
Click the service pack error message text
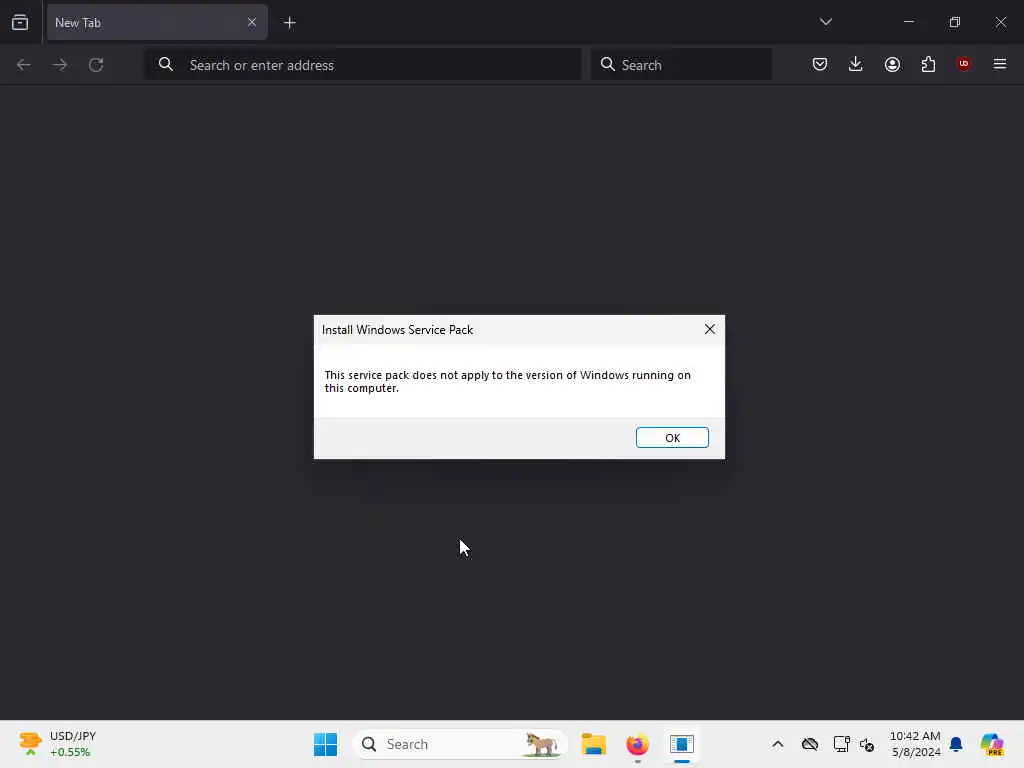pyautogui.click(x=507, y=381)
